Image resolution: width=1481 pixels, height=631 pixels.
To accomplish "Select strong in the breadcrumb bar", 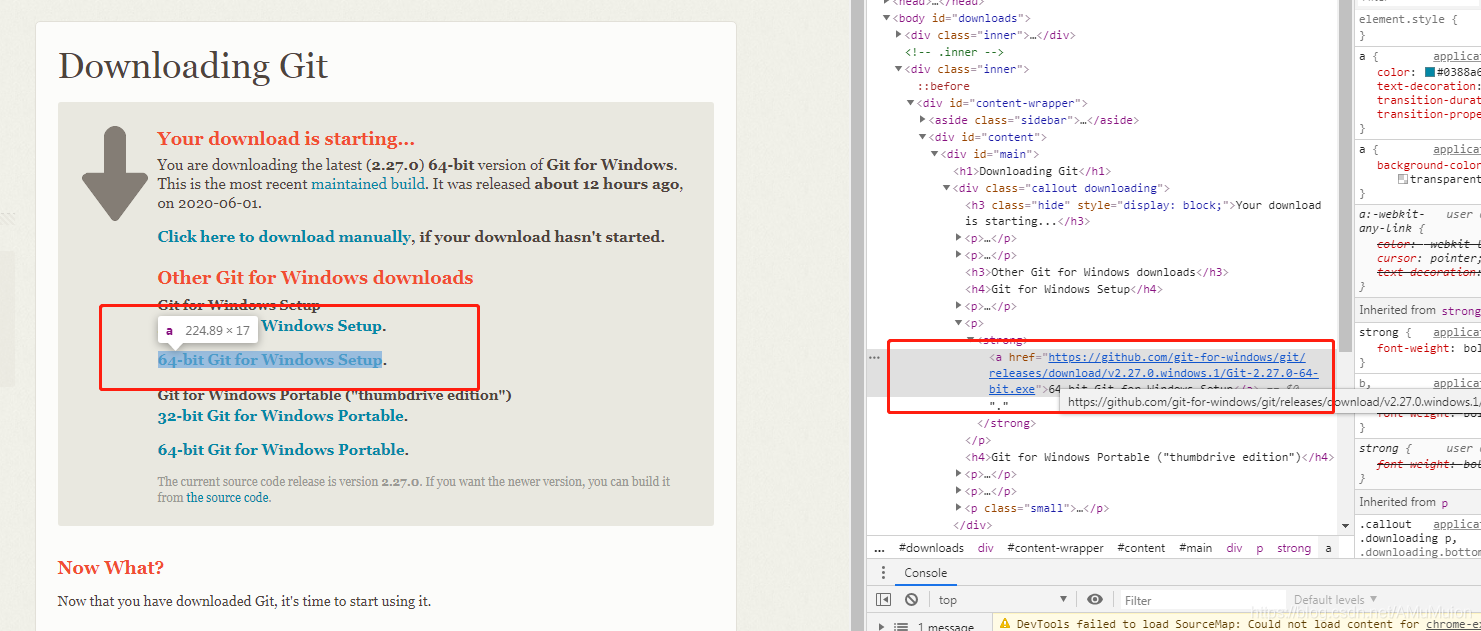I will [1293, 548].
